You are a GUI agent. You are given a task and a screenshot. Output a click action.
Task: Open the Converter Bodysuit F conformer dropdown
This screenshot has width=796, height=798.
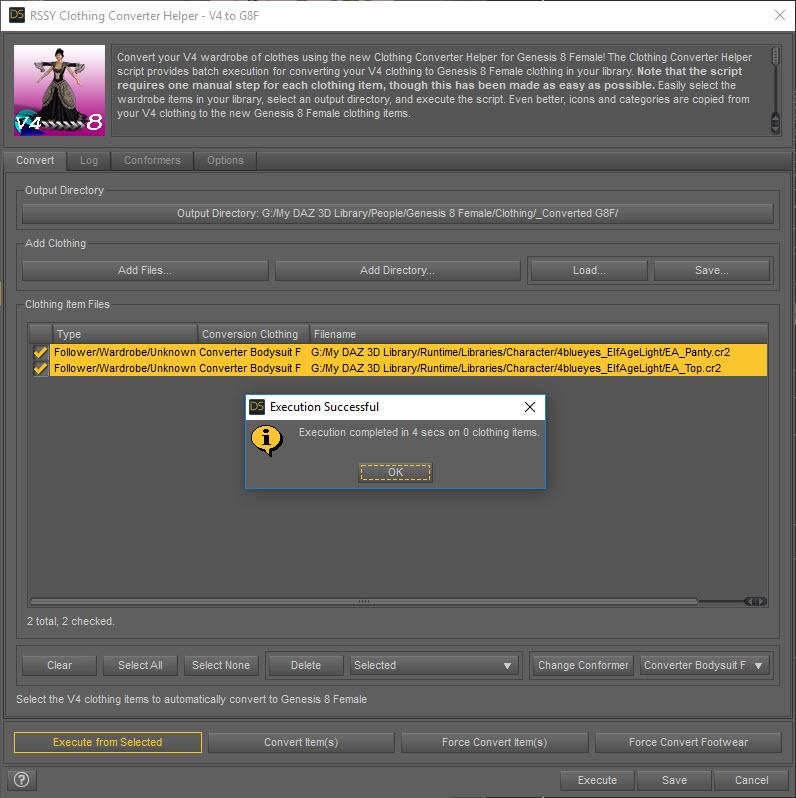pos(704,665)
